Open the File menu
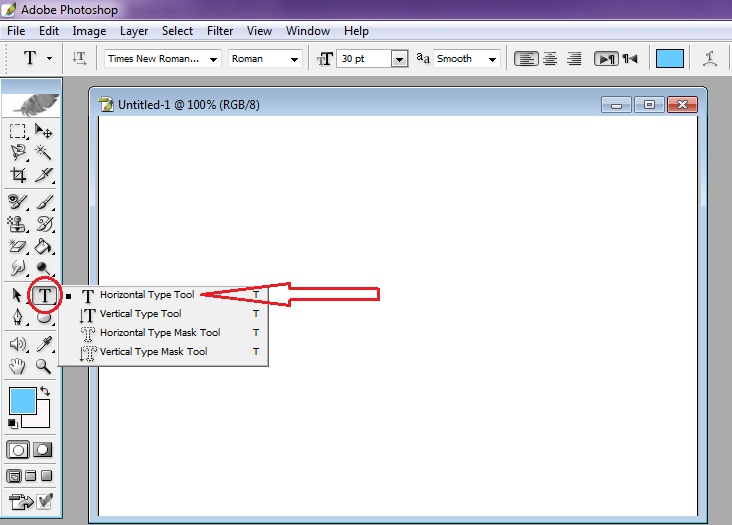This screenshot has width=732, height=525. [16, 31]
